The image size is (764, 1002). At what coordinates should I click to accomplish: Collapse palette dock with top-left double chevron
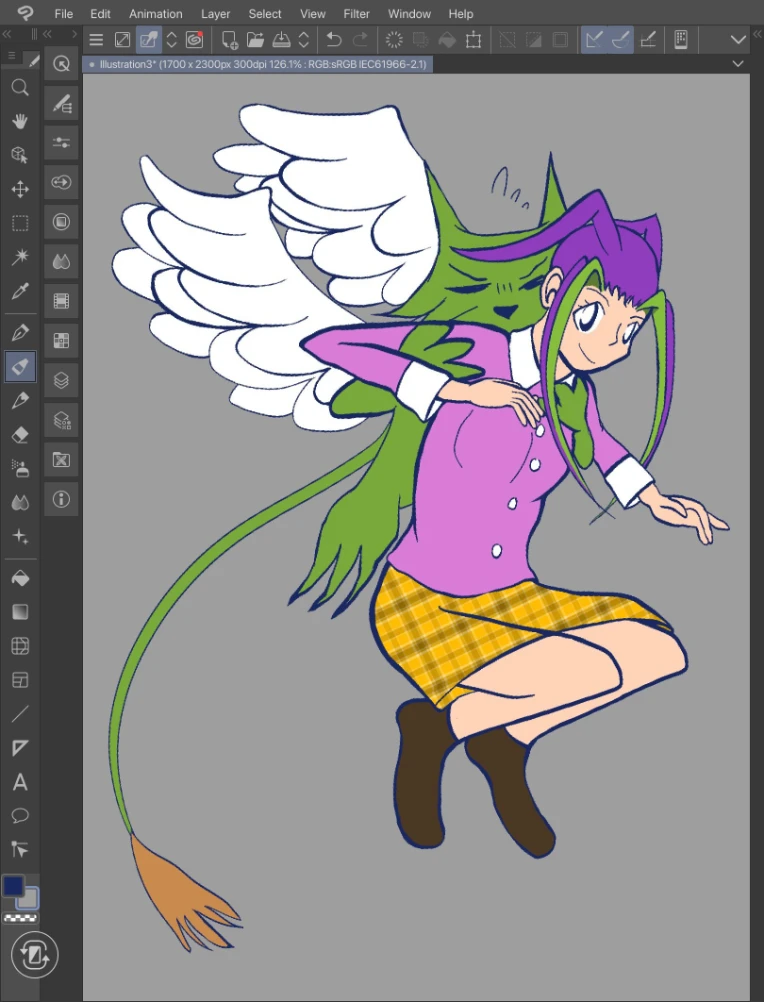[7, 34]
